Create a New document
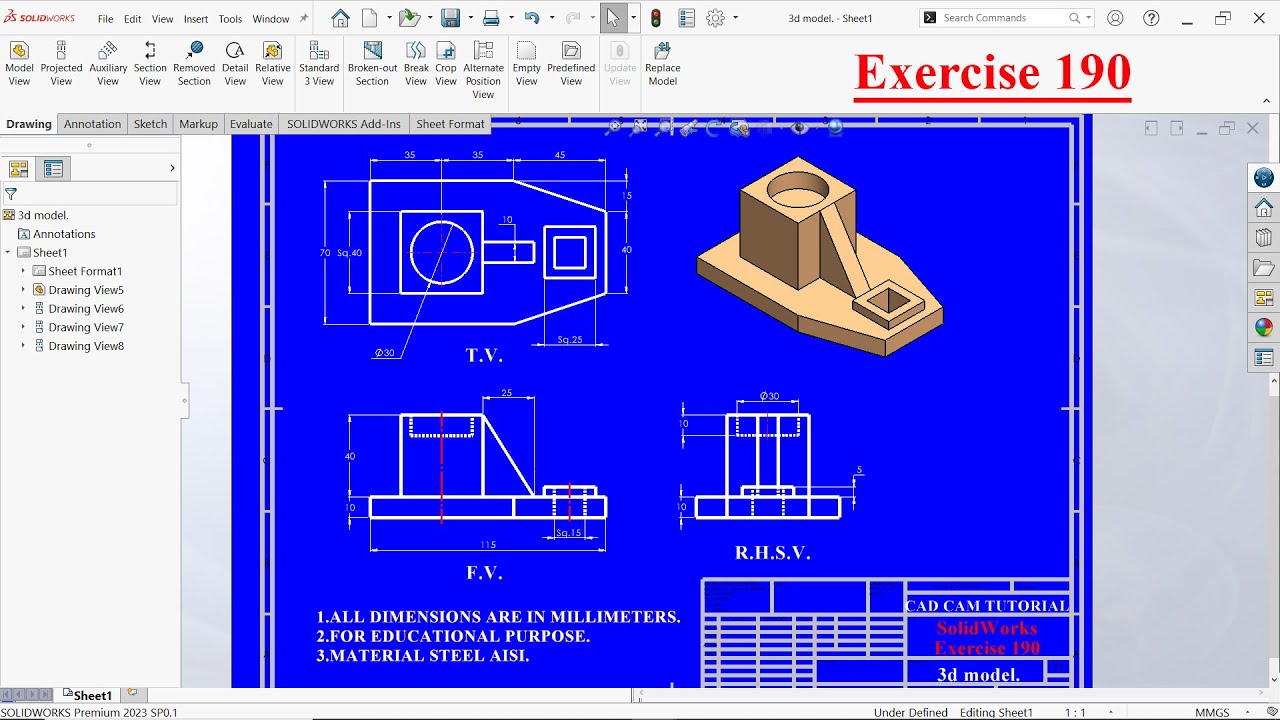This screenshot has width=1280, height=720. (x=370, y=18)
